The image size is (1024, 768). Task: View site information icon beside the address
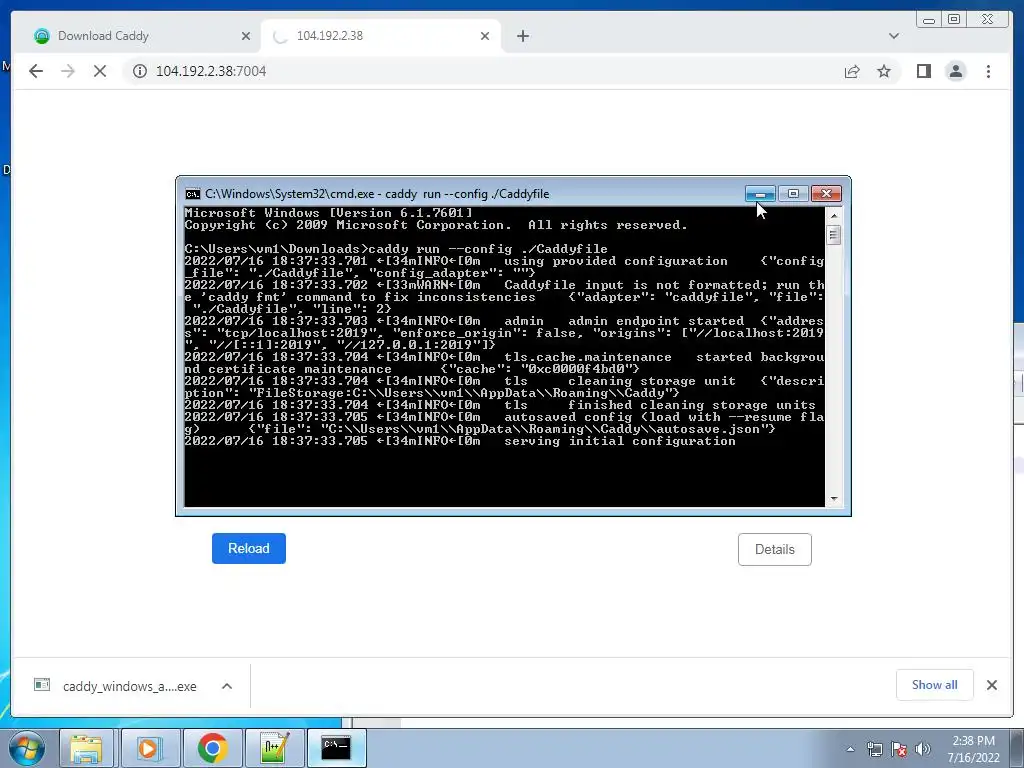point(140,71)
